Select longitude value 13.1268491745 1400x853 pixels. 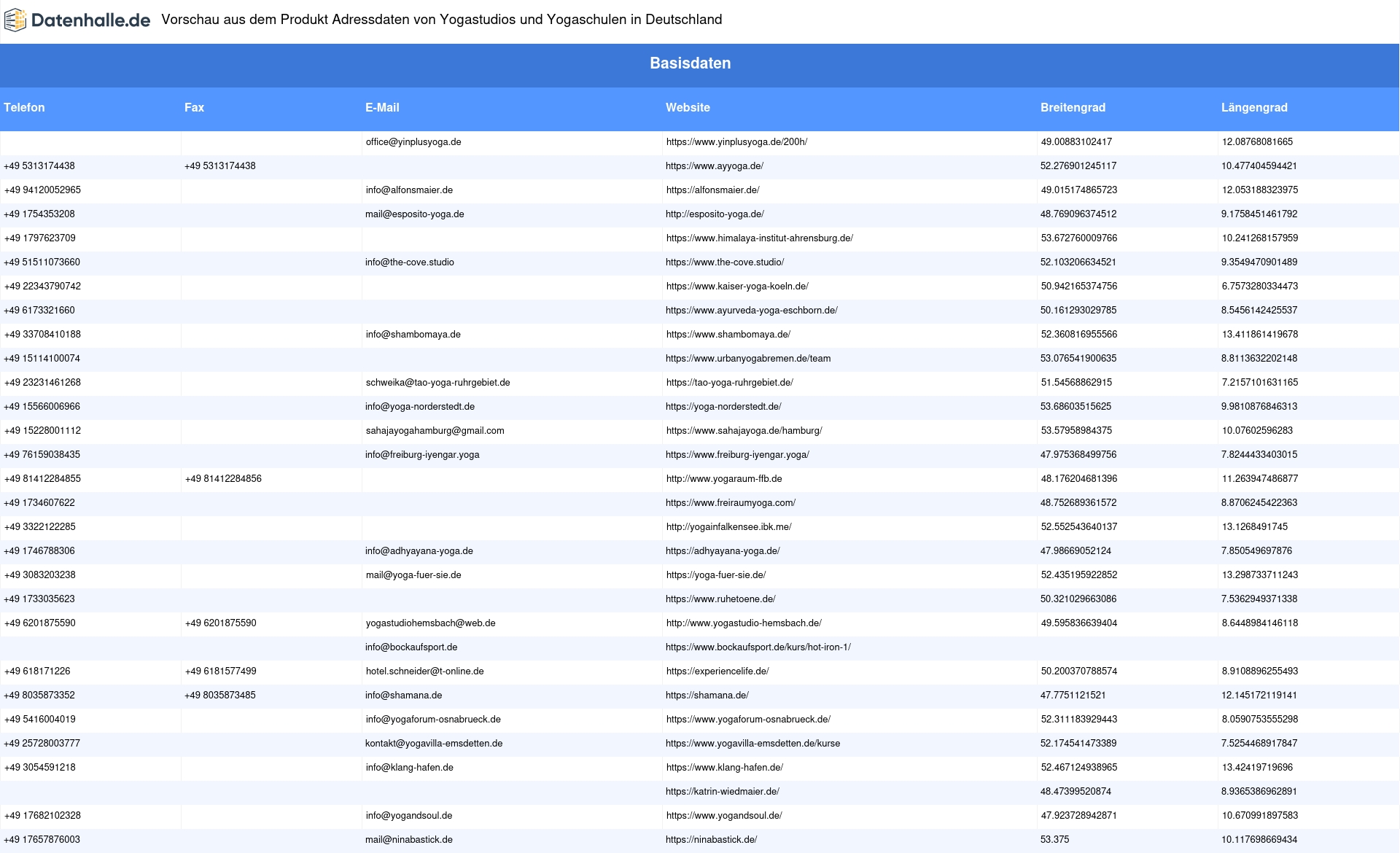[1255, 527]
